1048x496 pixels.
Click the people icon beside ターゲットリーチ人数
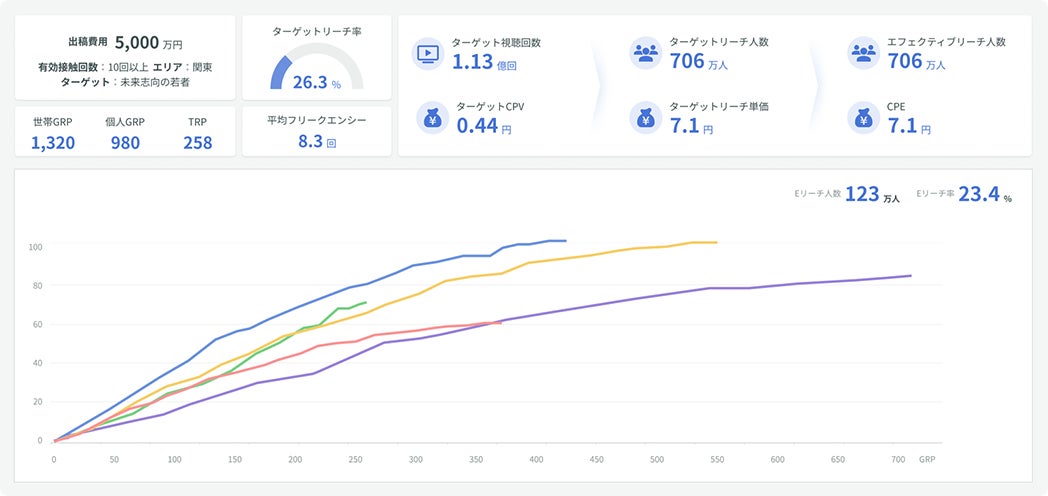[x=645, y=53]
